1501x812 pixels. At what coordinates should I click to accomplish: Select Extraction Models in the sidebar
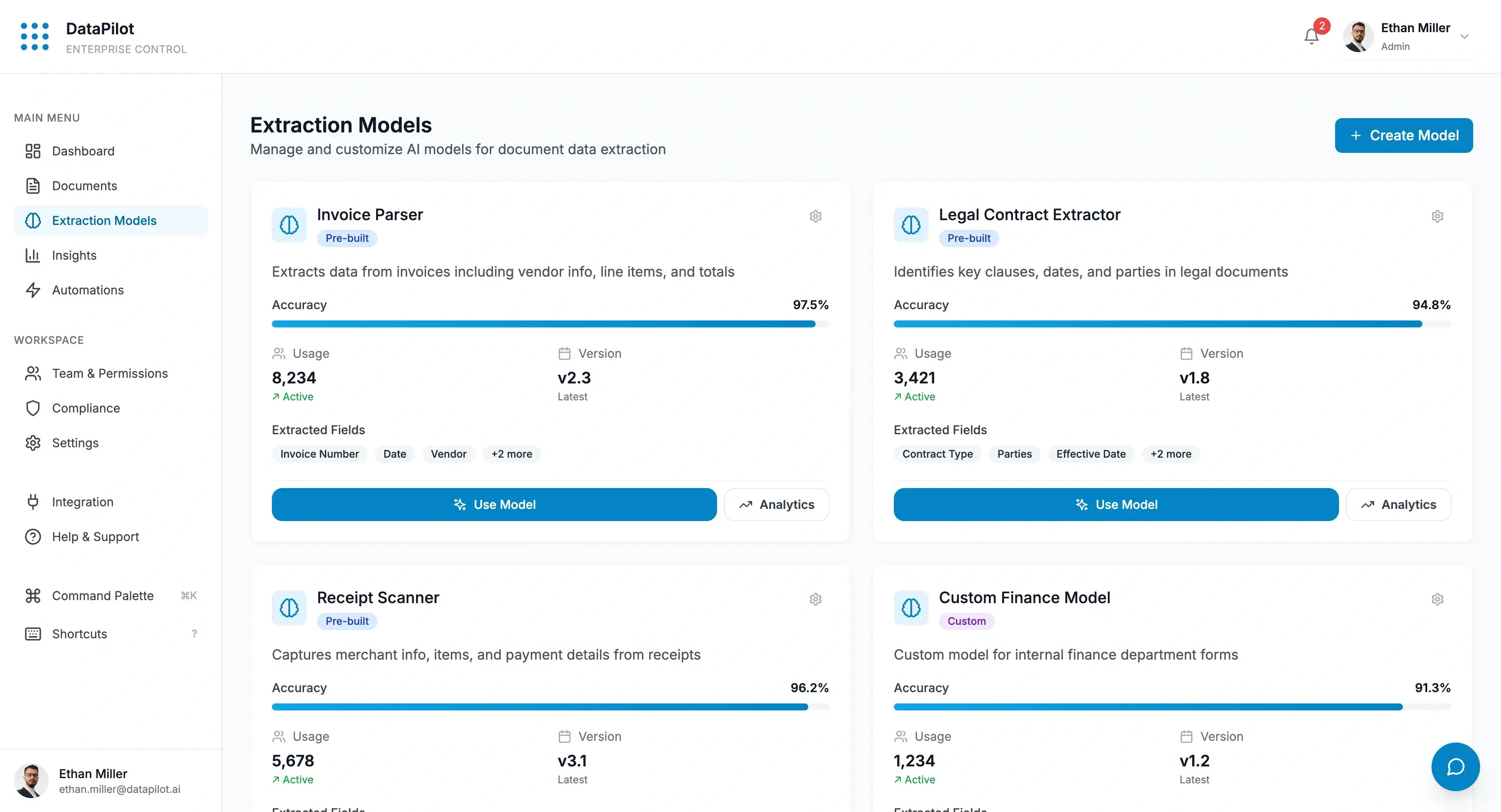pos(104,220)
